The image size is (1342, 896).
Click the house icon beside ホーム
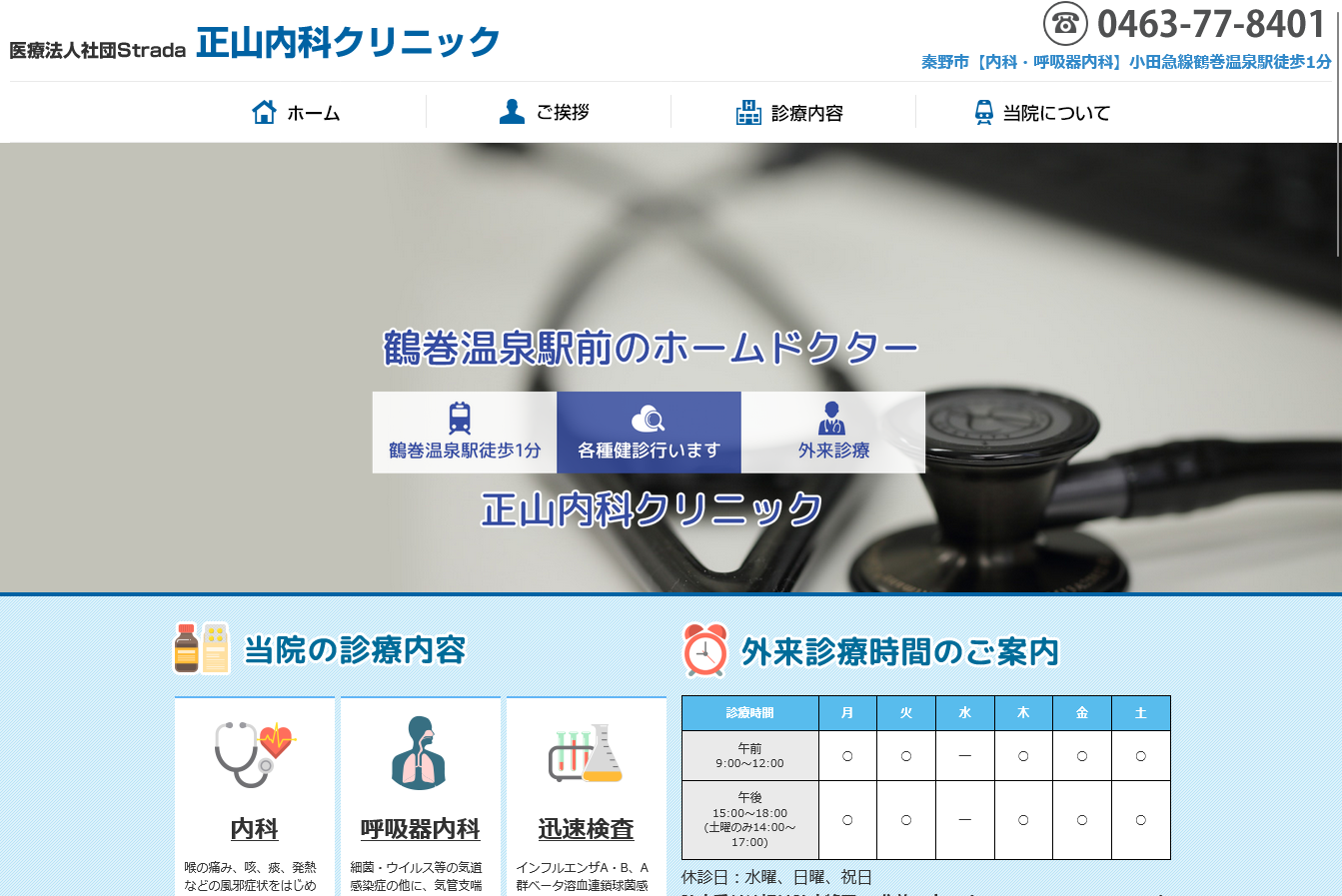click(x=264, y=112)
